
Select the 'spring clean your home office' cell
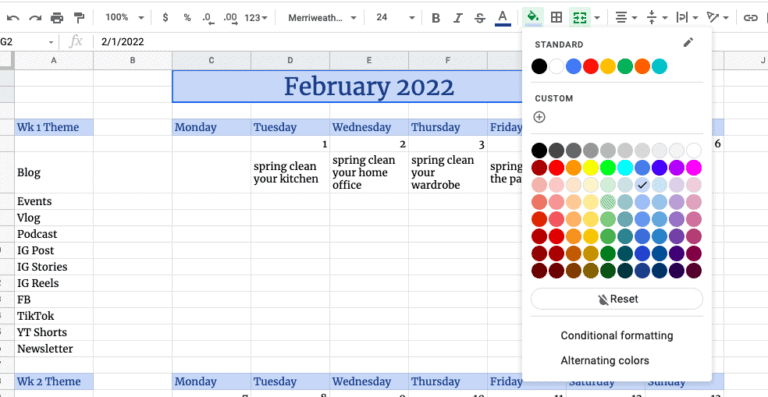pyautogui.click(x=369, y=172)
